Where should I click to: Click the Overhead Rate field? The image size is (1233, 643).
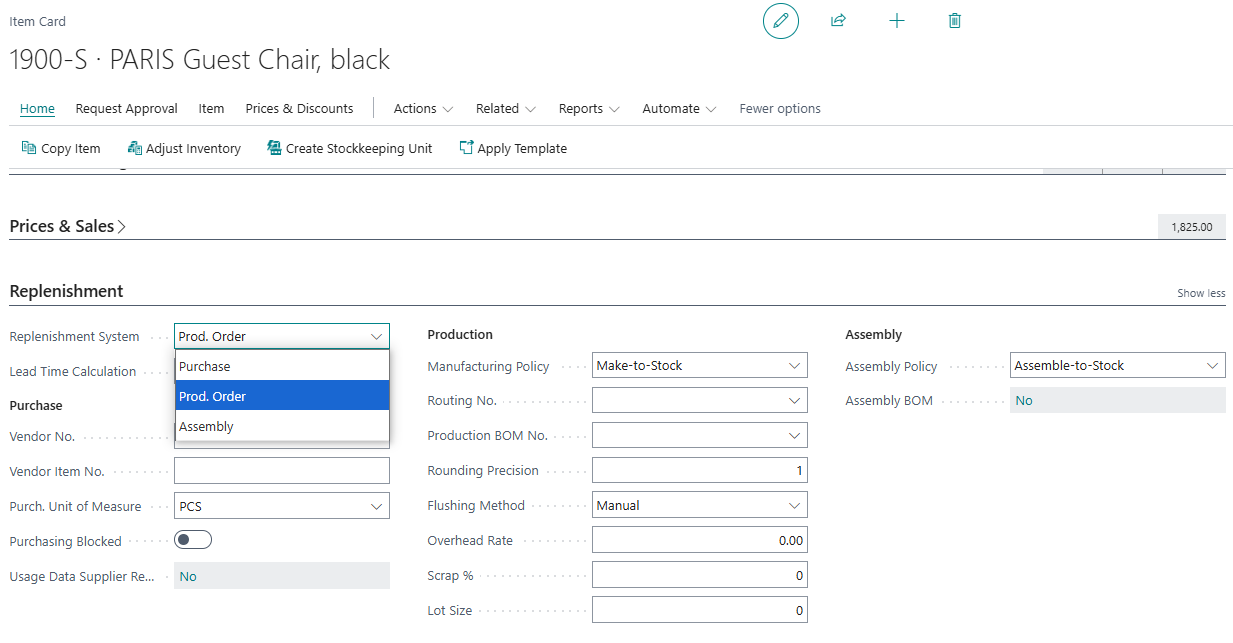click(700, 541)
